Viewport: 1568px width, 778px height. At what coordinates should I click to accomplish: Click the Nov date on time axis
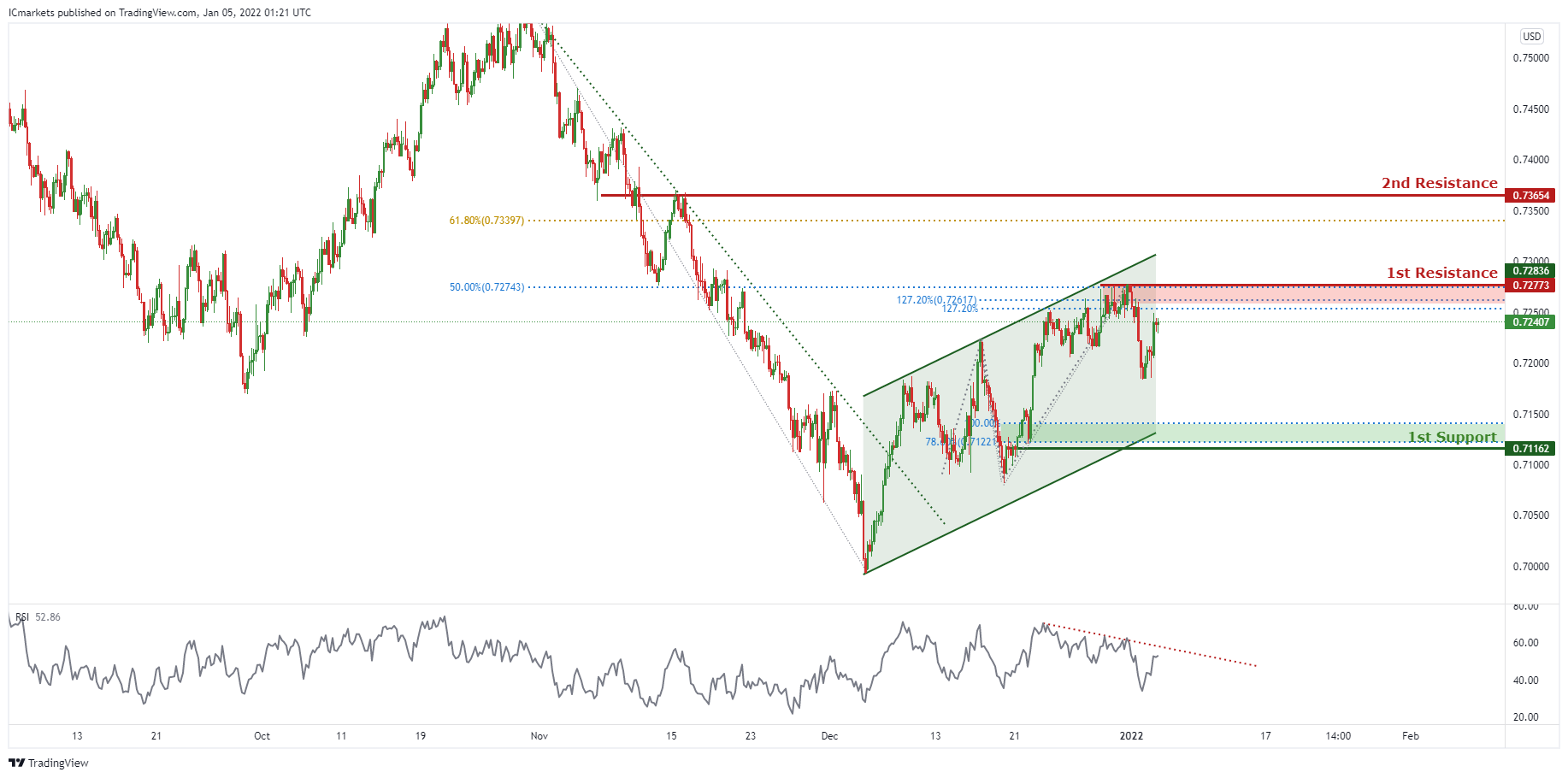[x=539, y=736]
